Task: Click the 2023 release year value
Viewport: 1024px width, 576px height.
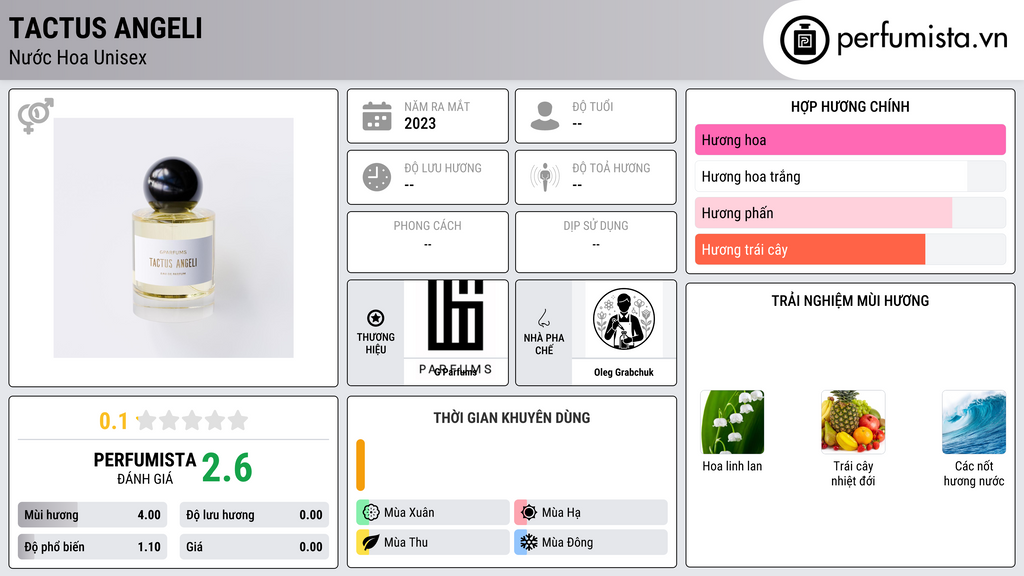Action: (420, 123)
